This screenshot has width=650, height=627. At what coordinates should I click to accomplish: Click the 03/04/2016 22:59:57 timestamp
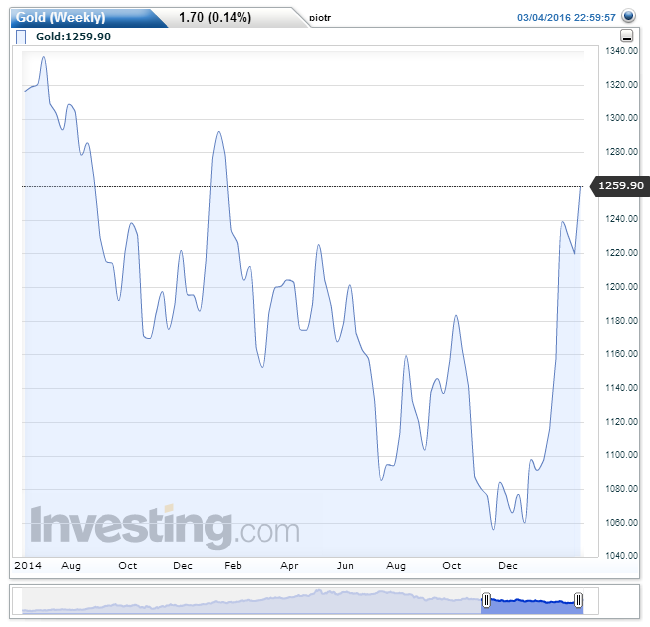566,17
